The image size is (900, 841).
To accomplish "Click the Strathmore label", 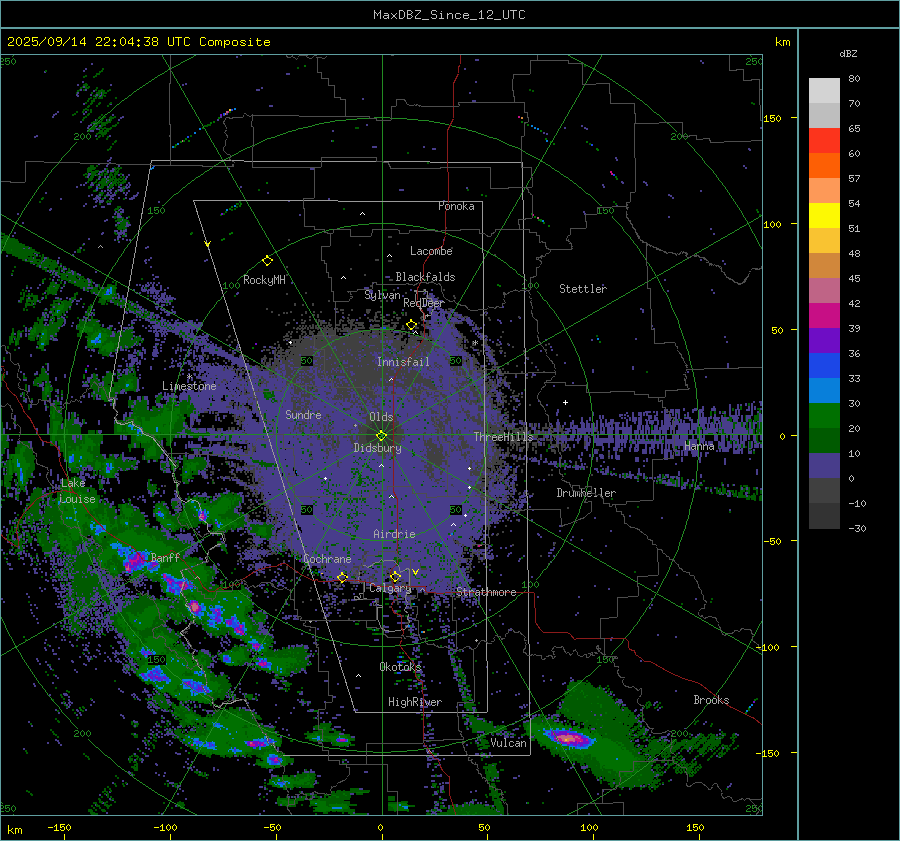I will coord(486,592).
